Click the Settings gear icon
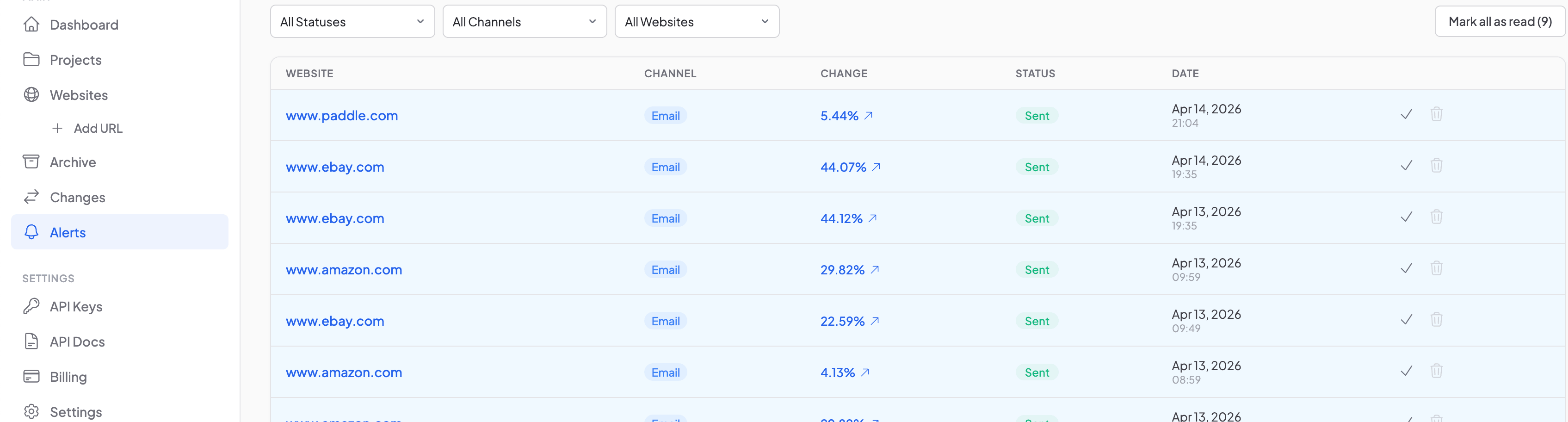The image size is (1568, 422). coord(31,412)
